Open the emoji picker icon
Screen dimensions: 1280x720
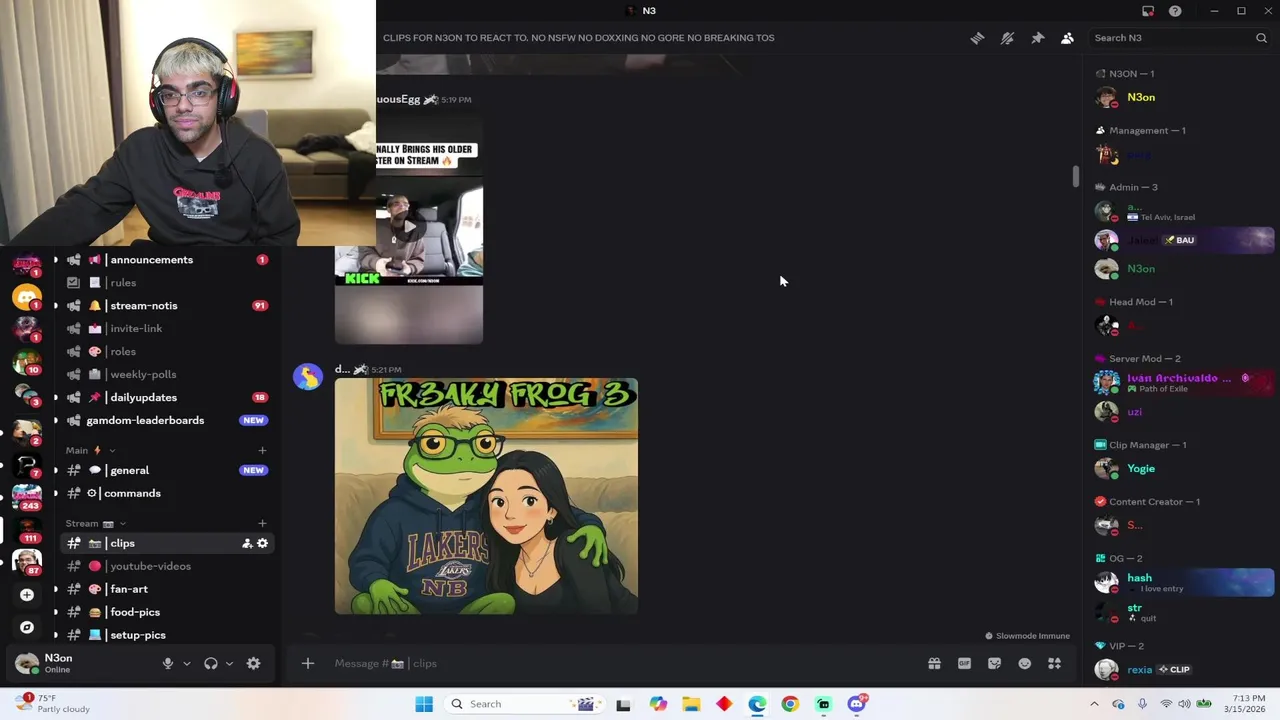1024,663
